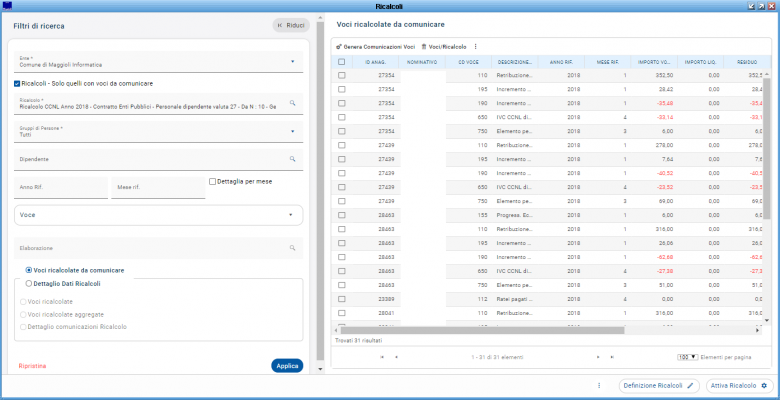The height and width of the screenshot is (400, 780).
Task: Click the Riduci collapse filters button
Action: (x=291, y=25)
